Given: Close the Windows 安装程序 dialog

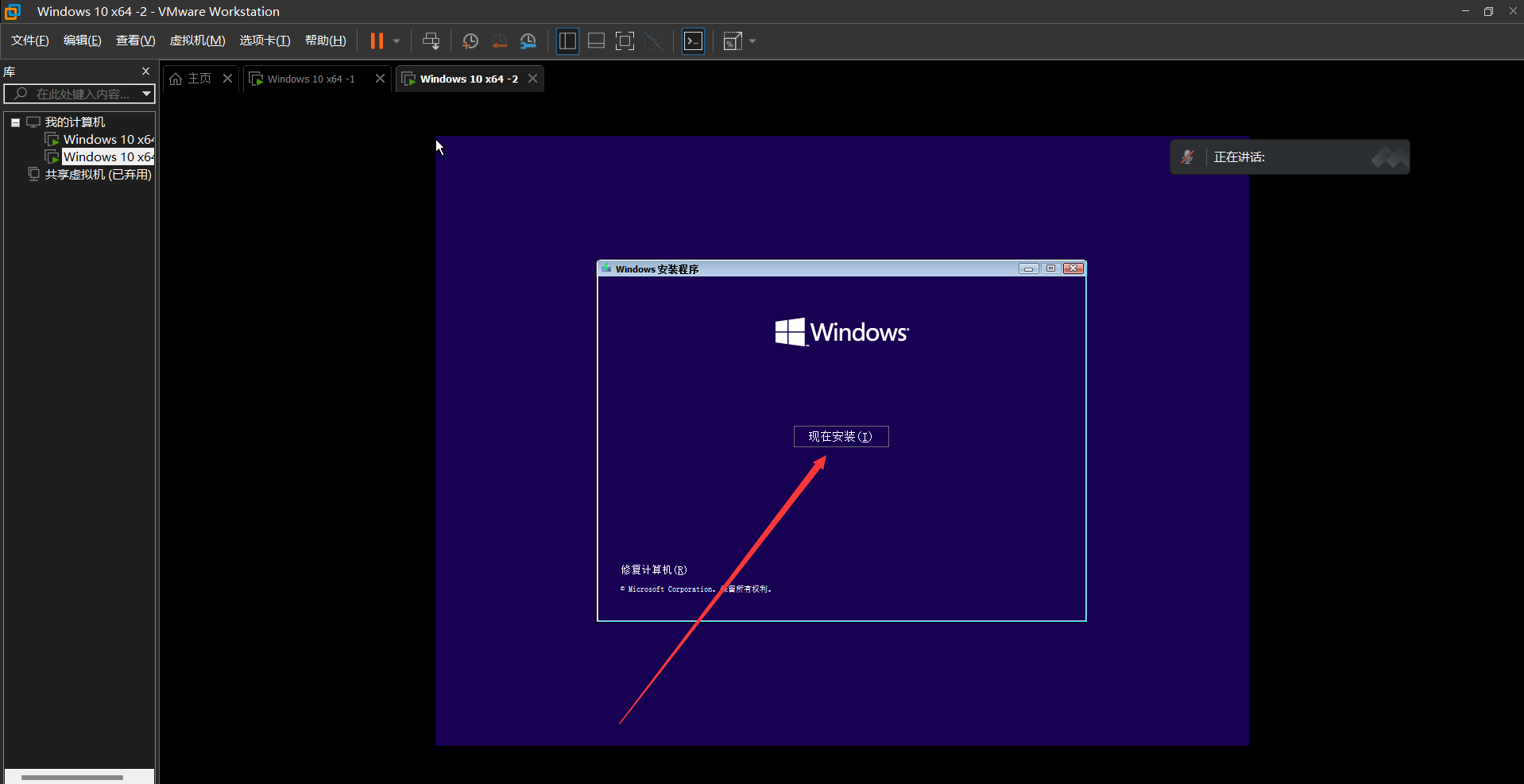Looking at the screenshot, I should point(1073,268).
